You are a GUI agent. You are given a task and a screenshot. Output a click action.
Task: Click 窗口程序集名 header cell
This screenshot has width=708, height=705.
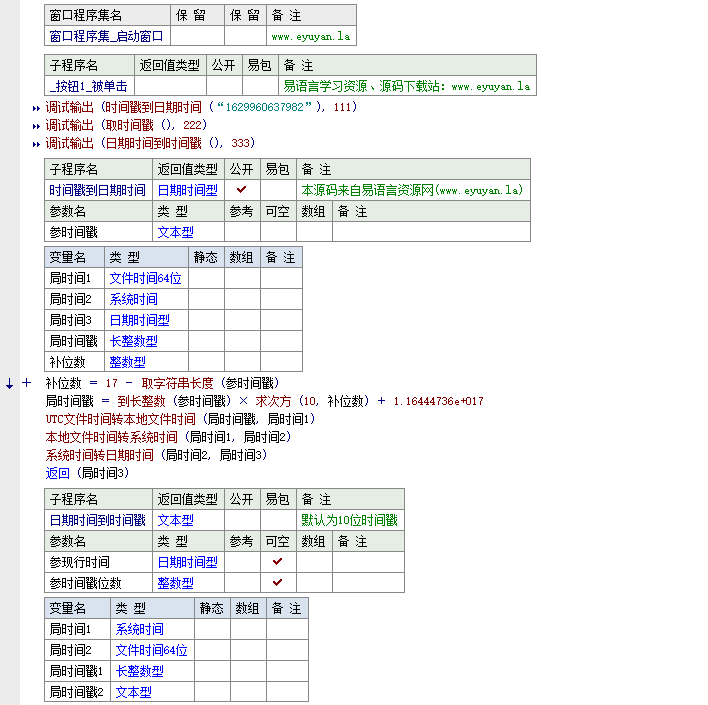click(107, 15)
